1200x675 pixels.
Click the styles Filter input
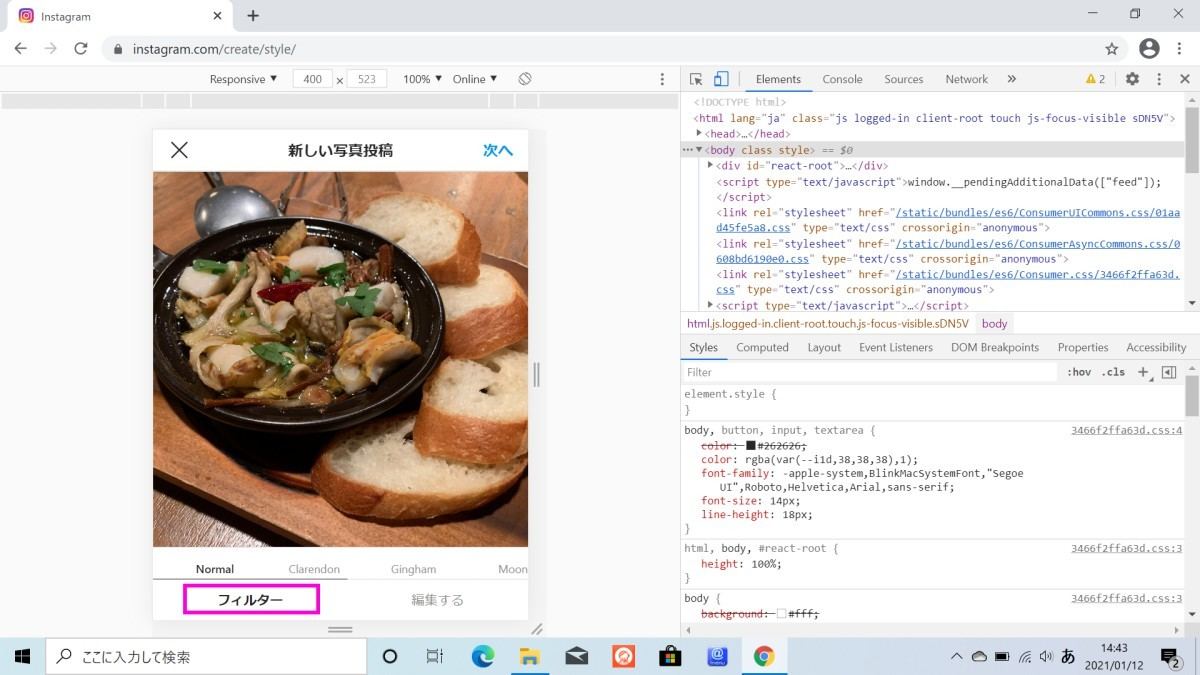tap(869, 372)
